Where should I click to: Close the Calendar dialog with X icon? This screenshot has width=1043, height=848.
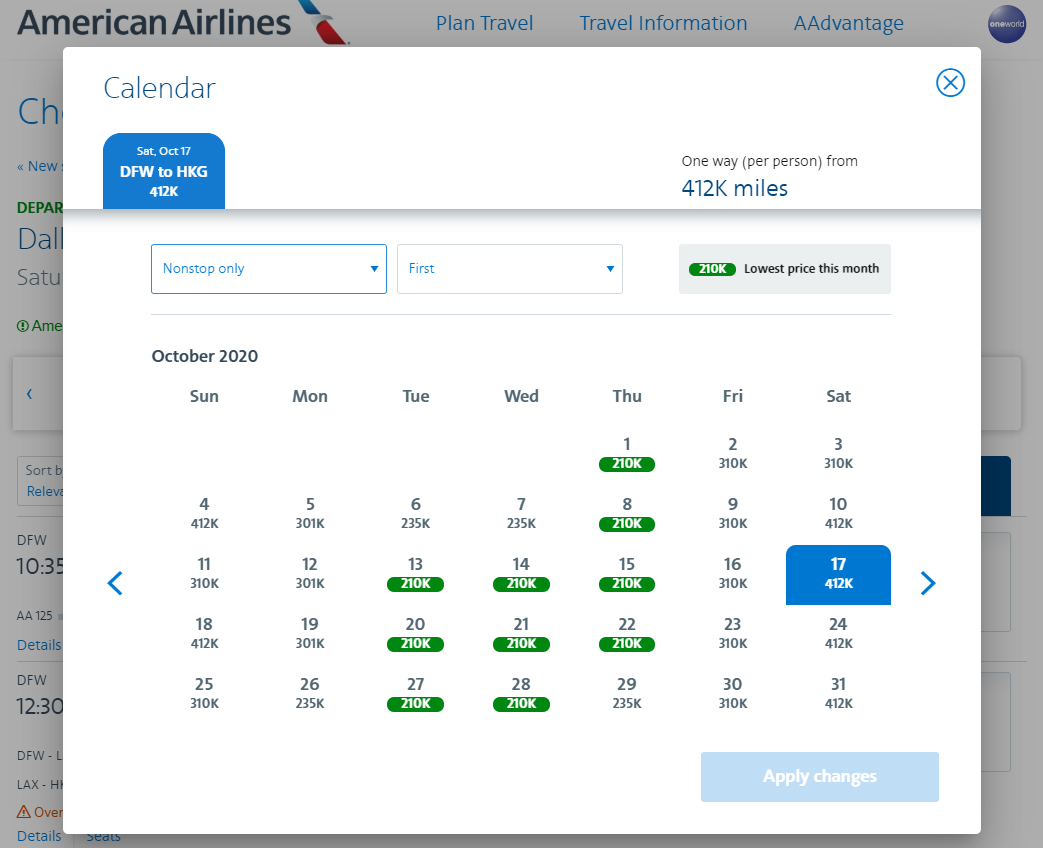point(950,83)
